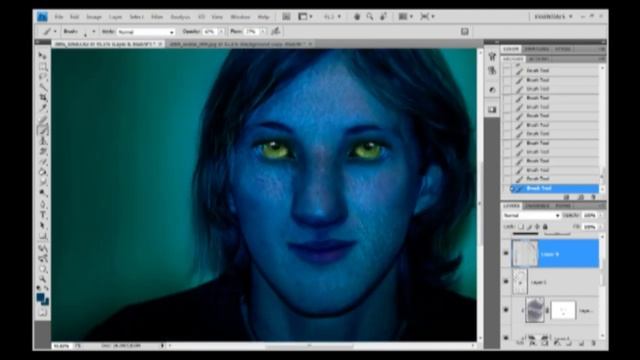640x360 pixels.
Task: Select the Quick Selection tool
Action: coord(42,87)
